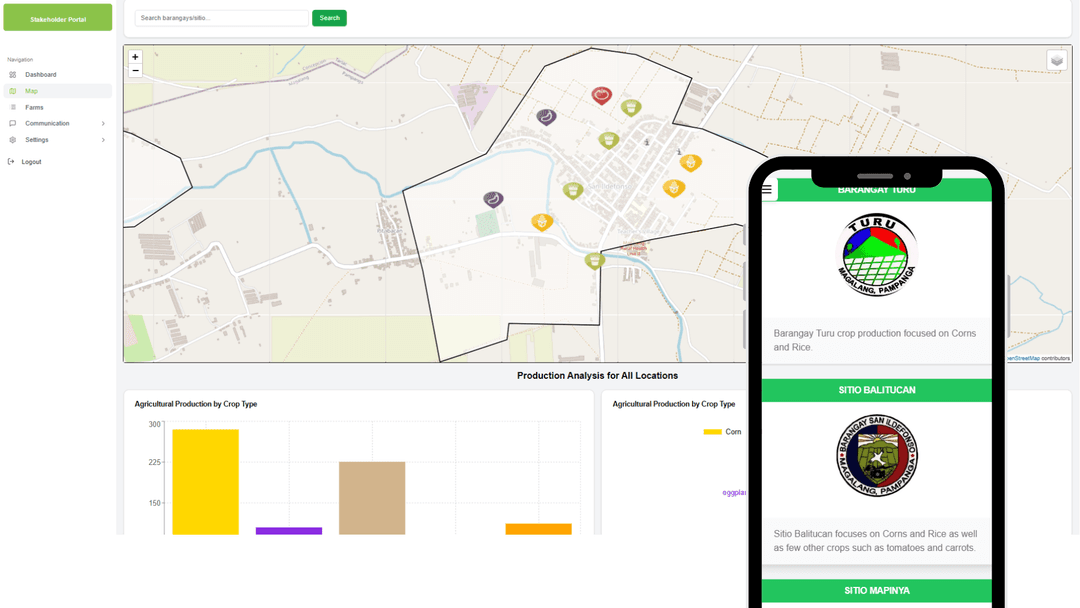The image size is (1080, 608).
Task: Select the green marker on the southern boundary
Action: coord(594,261)
